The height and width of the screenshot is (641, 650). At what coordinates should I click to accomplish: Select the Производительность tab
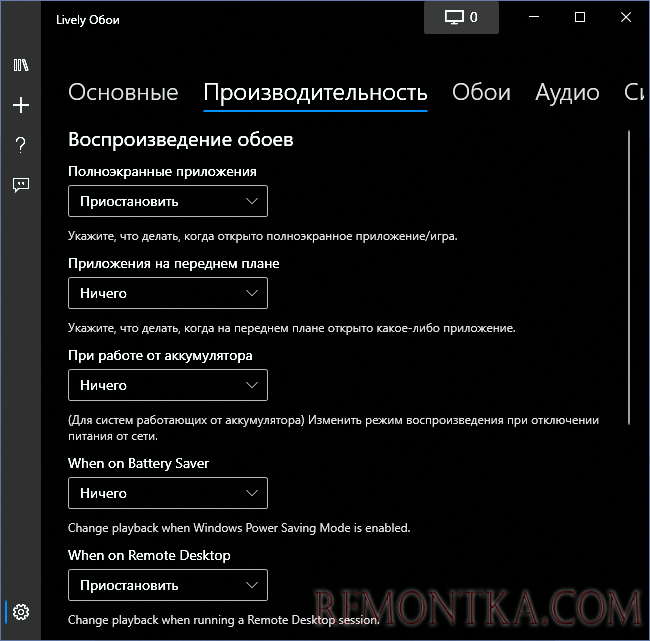tap(315, 93)
